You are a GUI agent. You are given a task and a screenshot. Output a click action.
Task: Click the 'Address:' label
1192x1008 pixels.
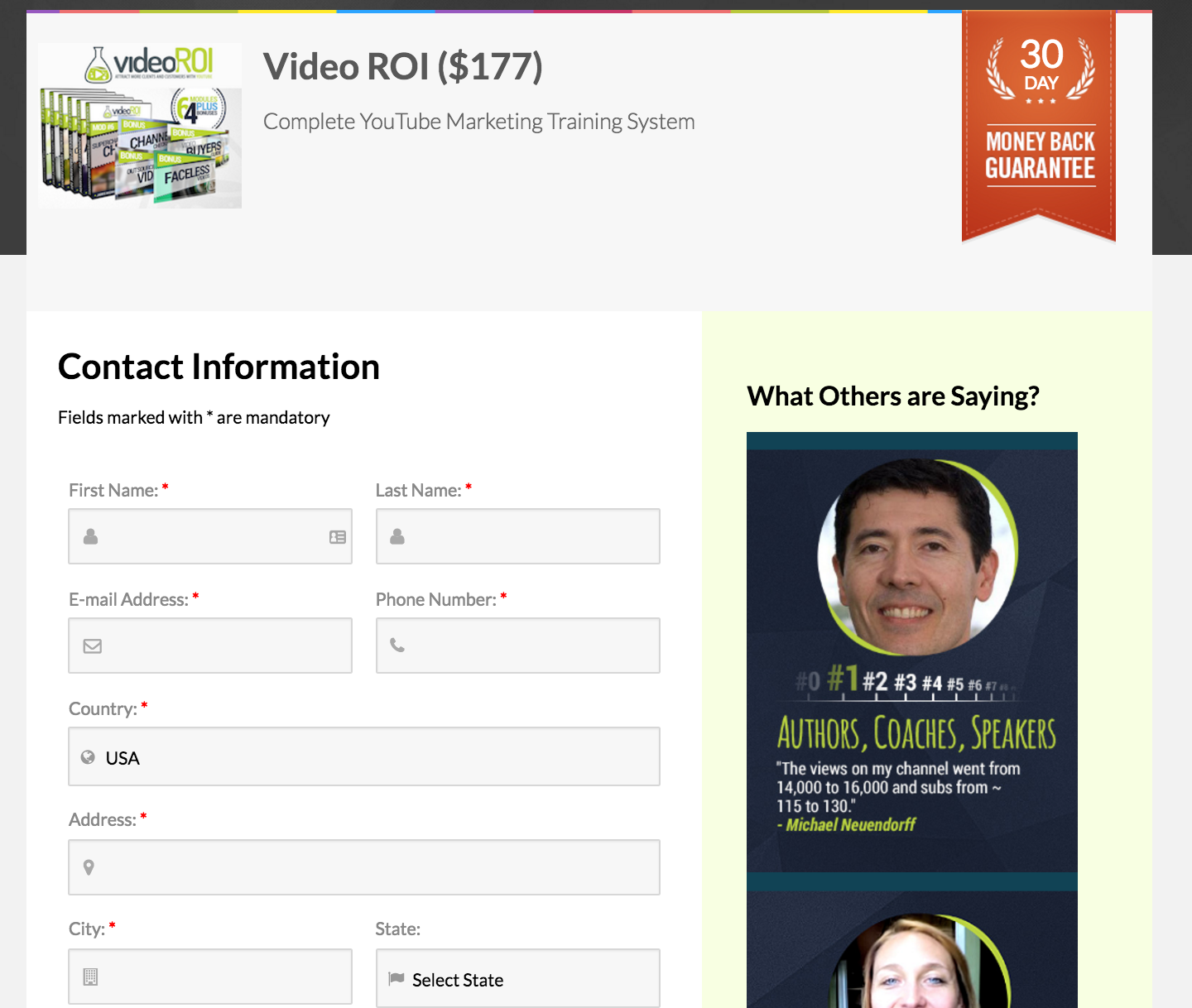click(x=103, y=819)
